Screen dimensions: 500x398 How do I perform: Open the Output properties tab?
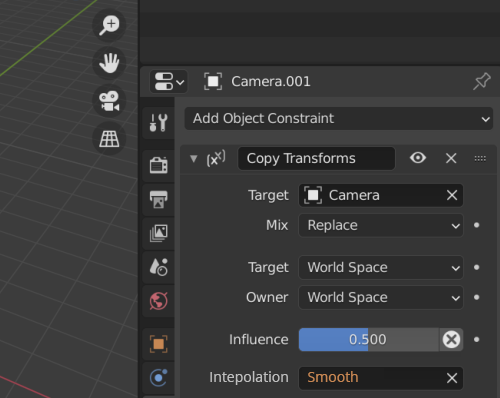158,199
